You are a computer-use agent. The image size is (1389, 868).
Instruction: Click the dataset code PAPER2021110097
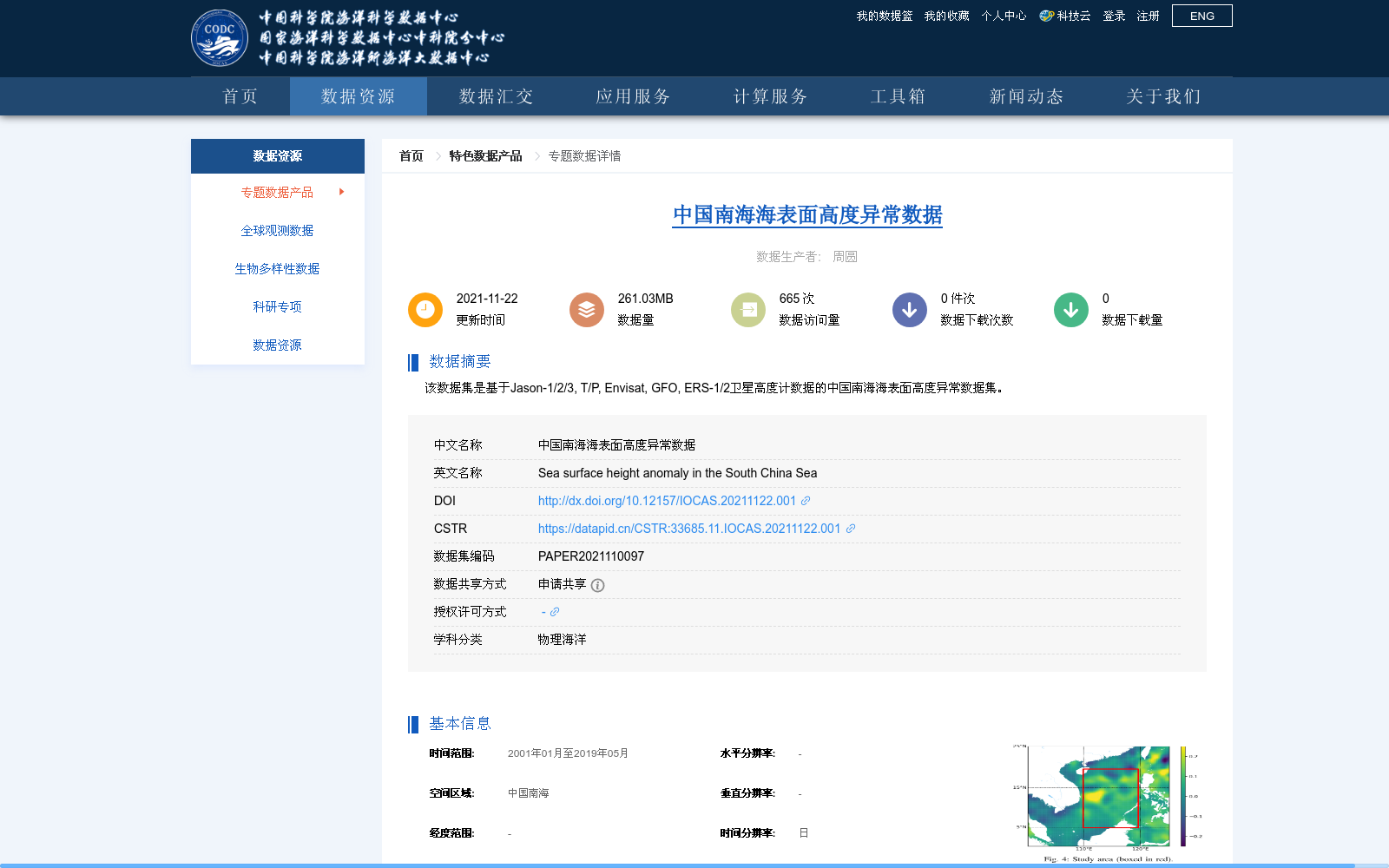coord(591,556)
